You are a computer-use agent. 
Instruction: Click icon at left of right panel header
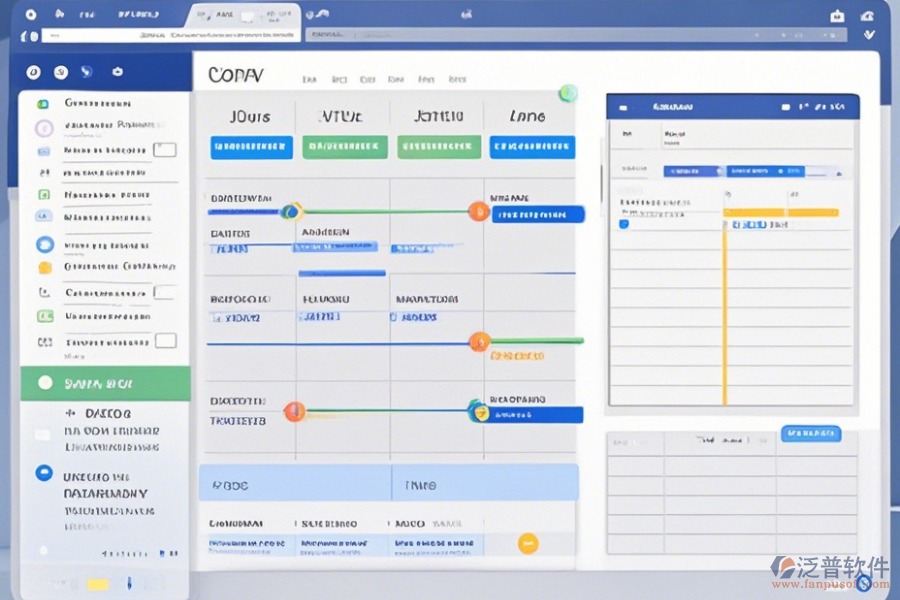point(623,107)
